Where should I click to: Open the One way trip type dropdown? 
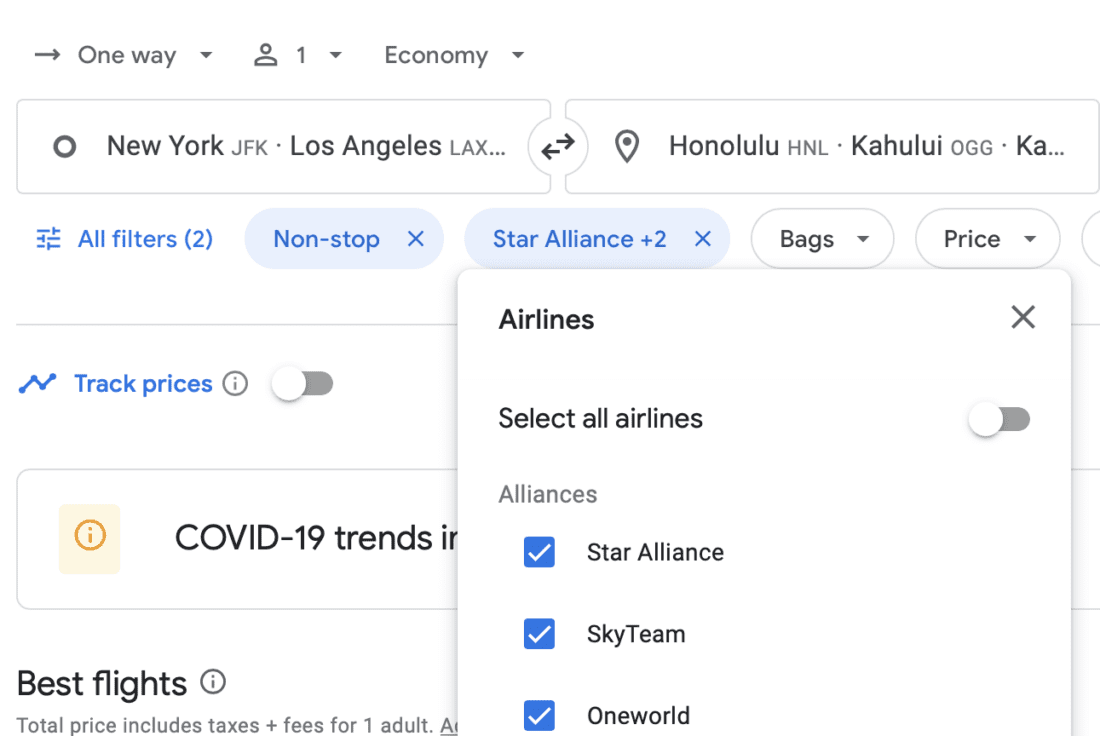click(x=124, y=55)
